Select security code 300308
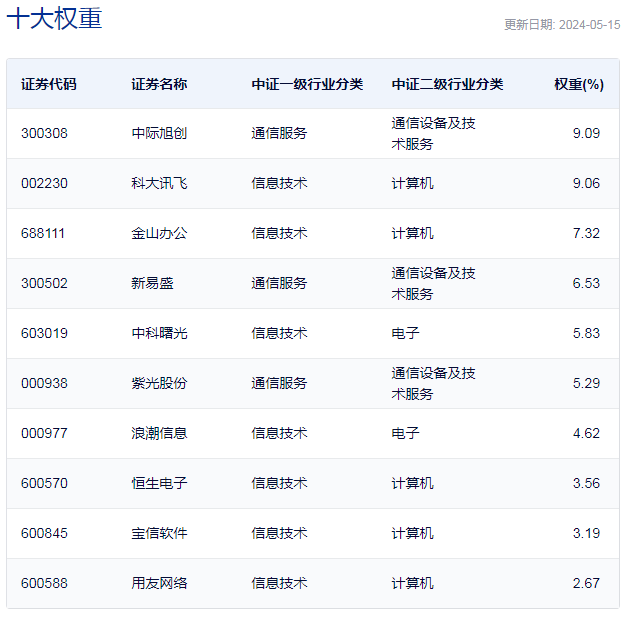This screenshot has height=618, width=630. coord(44,133)
